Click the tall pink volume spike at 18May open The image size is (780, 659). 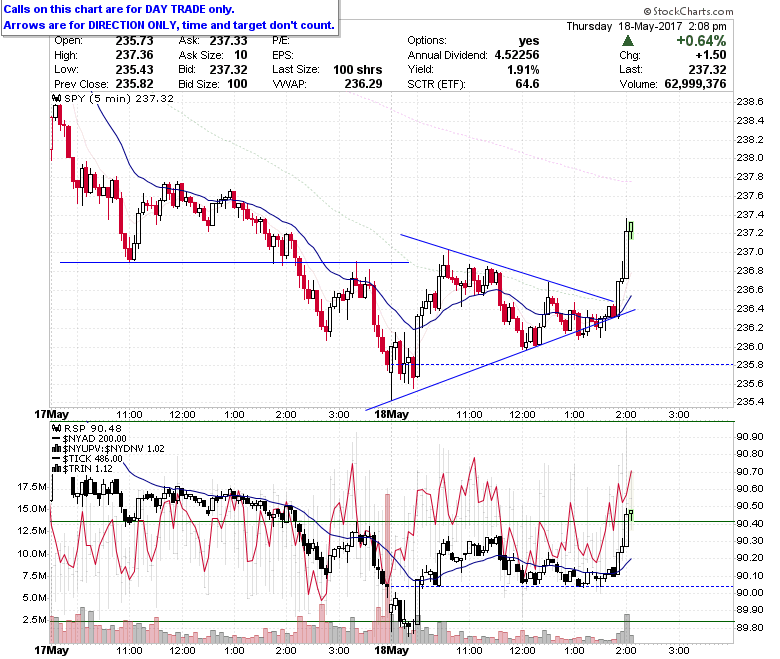pyautogui.click(x=387, y=568)
